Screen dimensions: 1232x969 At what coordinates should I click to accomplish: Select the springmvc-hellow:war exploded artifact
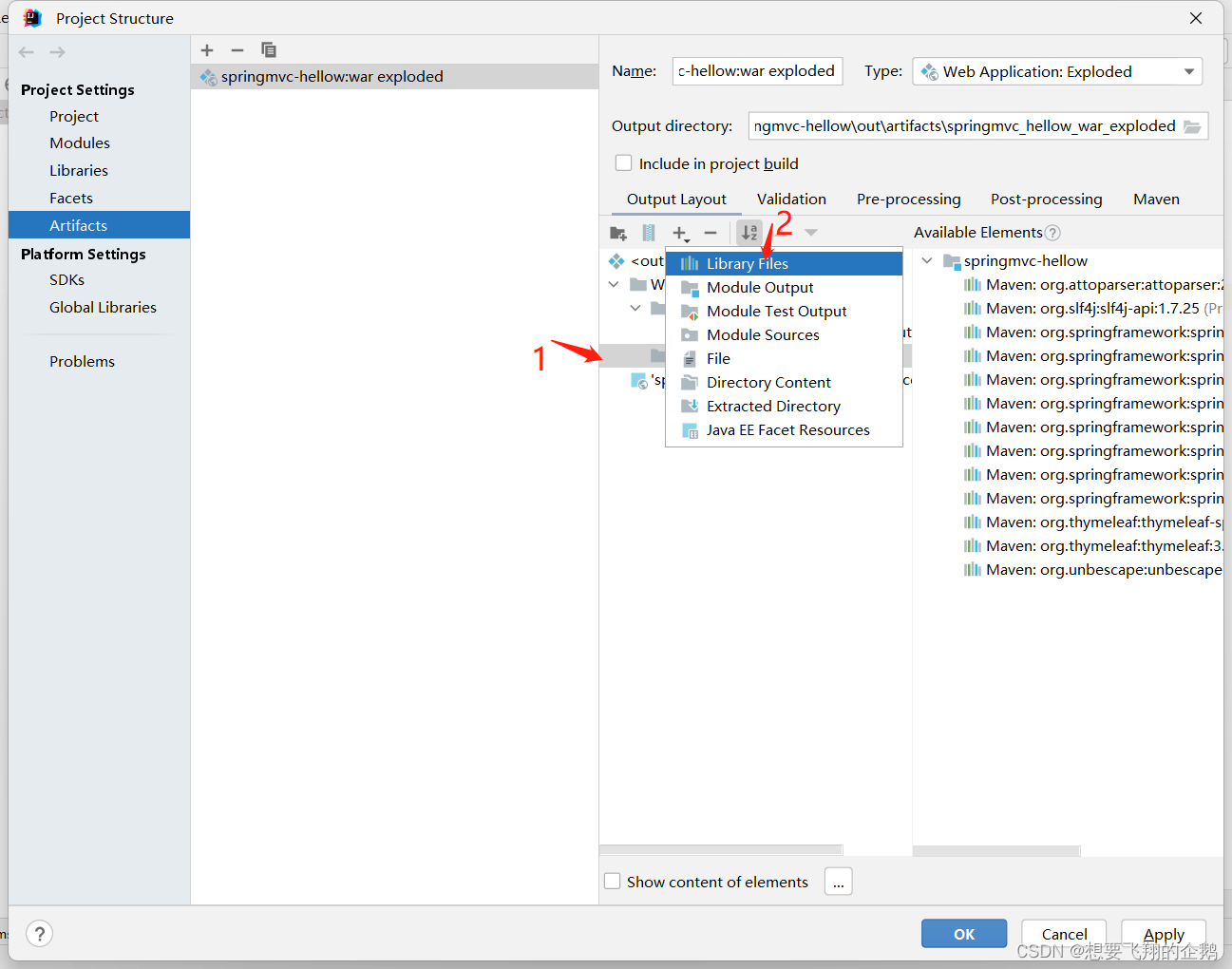pos(394,77)
